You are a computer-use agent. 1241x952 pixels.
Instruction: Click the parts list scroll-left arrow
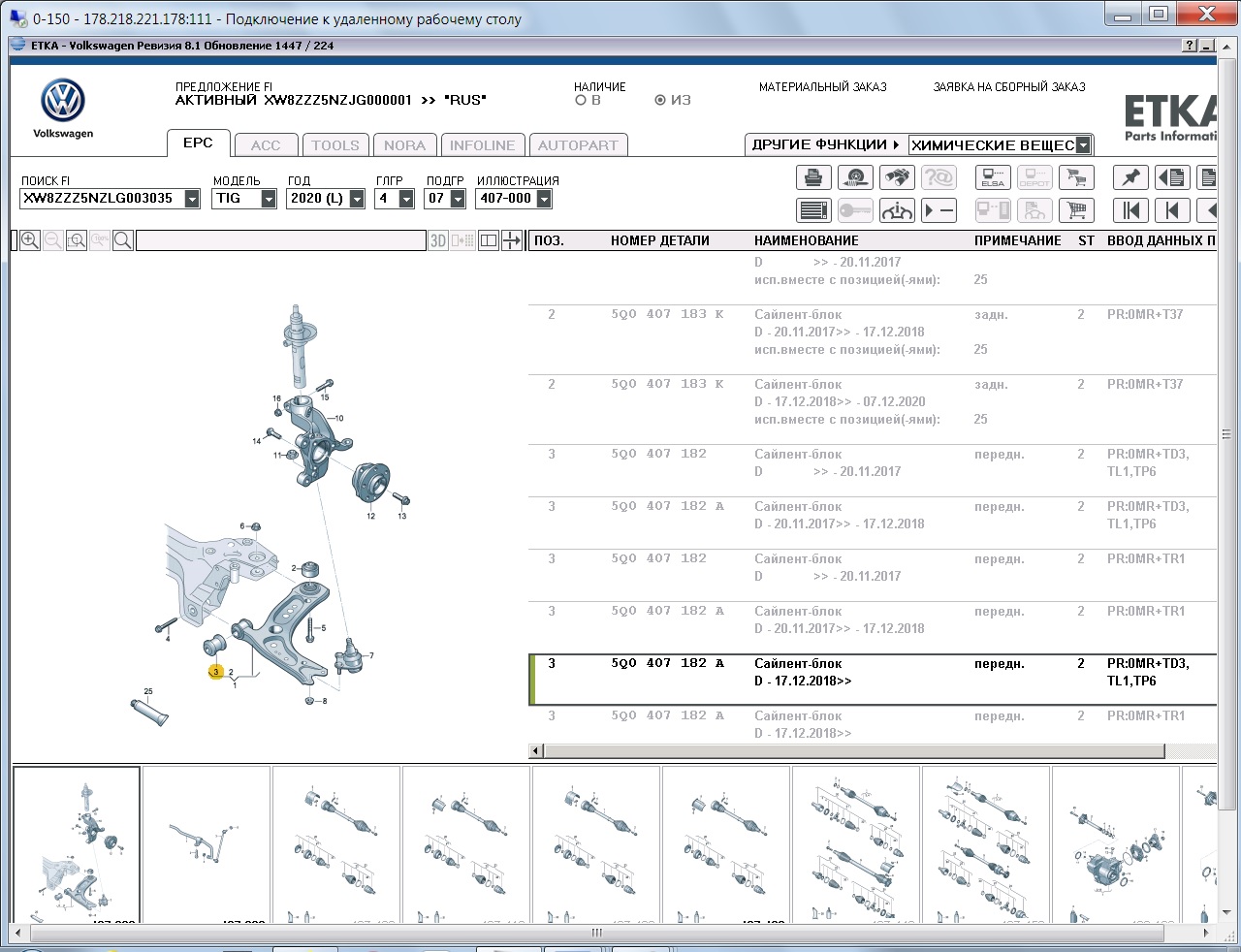(536, 751)
